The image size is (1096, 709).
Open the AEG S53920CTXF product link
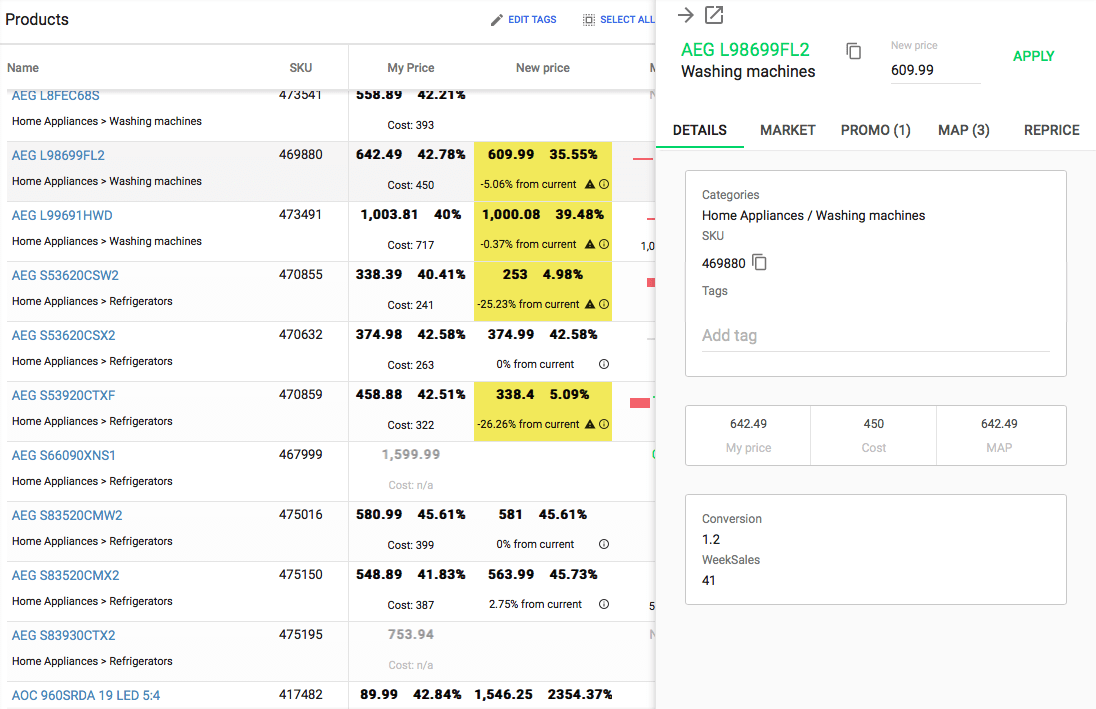click(x=64, y=396)
